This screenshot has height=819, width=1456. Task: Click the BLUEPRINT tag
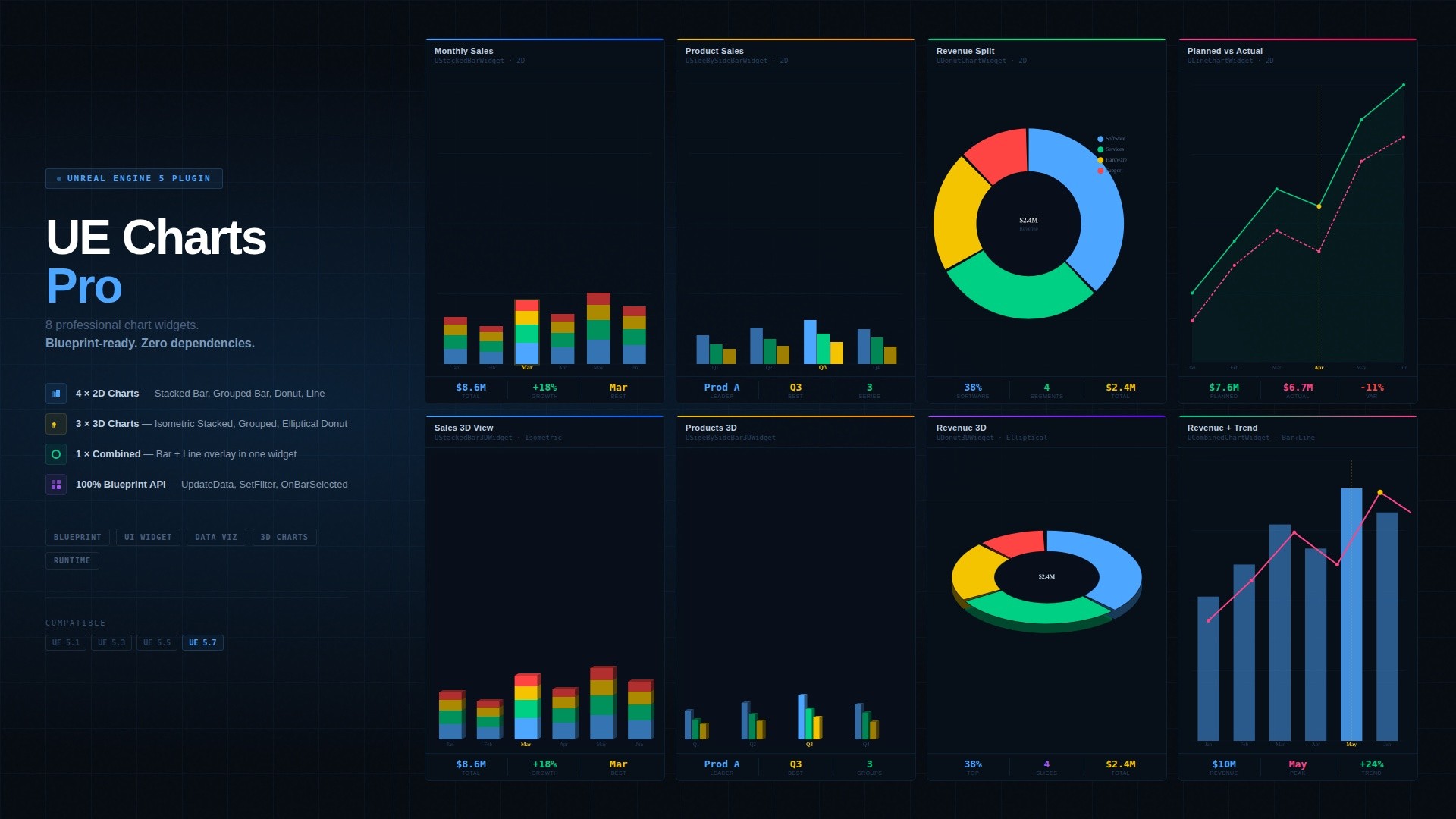click(x=77, y=537)
